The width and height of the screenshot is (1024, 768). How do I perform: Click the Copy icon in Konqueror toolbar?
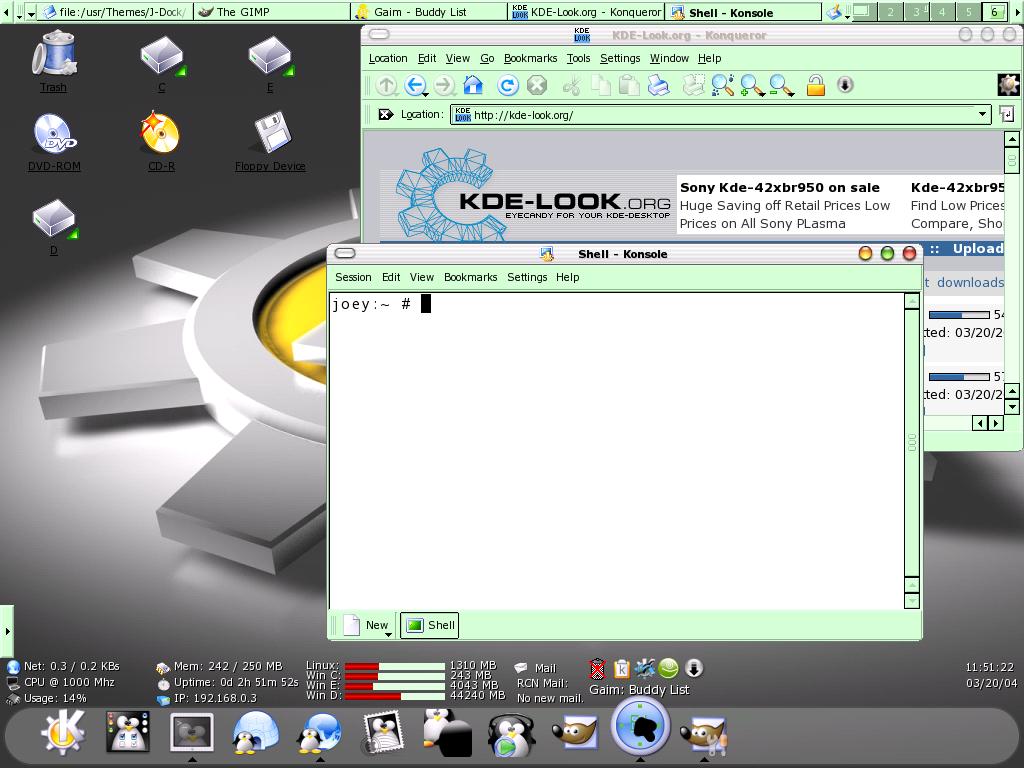coord(600,86)
